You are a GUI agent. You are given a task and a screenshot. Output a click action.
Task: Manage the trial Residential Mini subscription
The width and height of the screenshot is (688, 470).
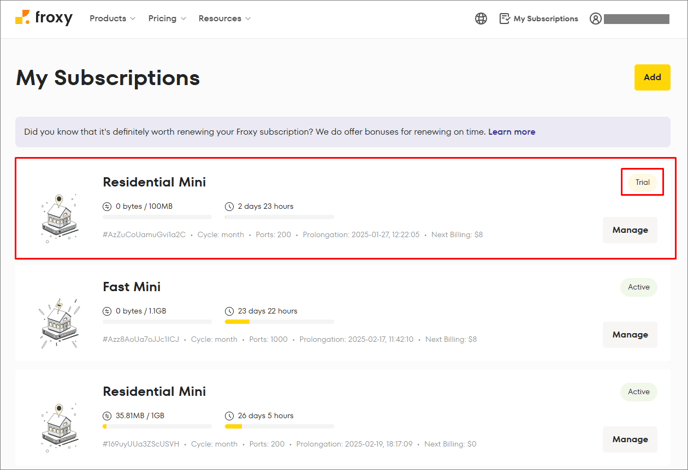pos(630,230)
